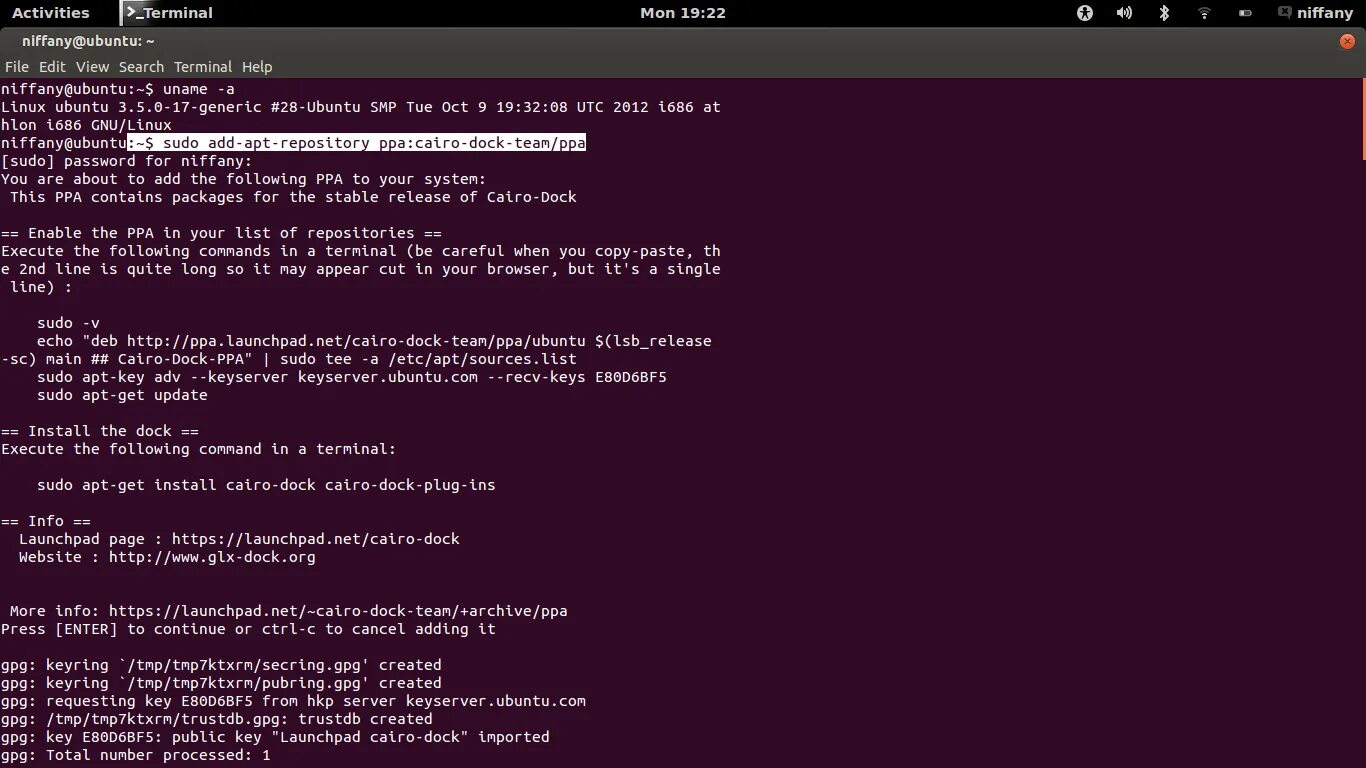
Task: Click '== Enable the PPA in your list' heading
Action: tap(221, 233)
